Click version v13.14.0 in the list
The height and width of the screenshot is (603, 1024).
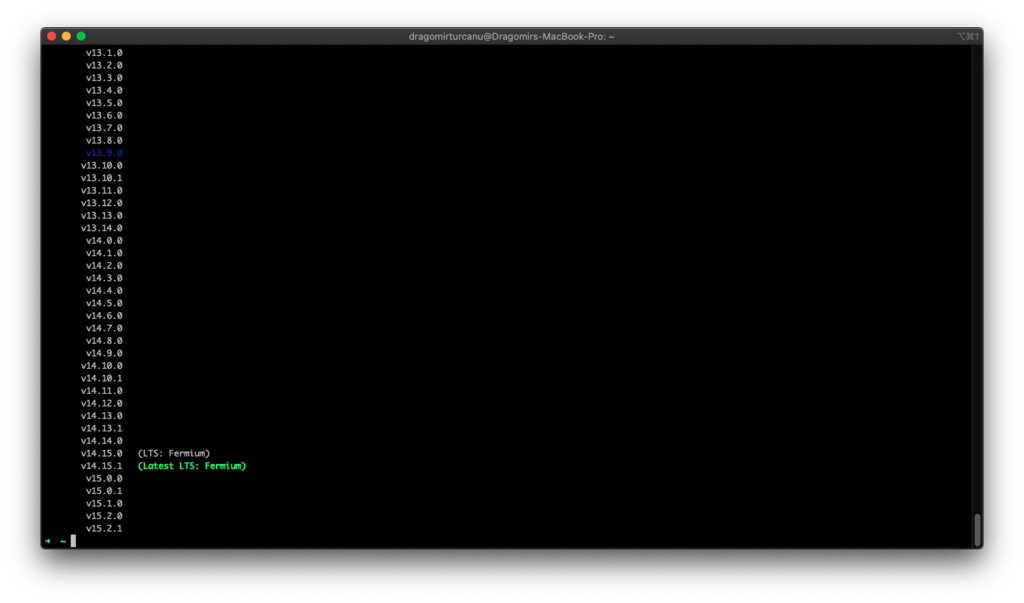coord(102,228)
